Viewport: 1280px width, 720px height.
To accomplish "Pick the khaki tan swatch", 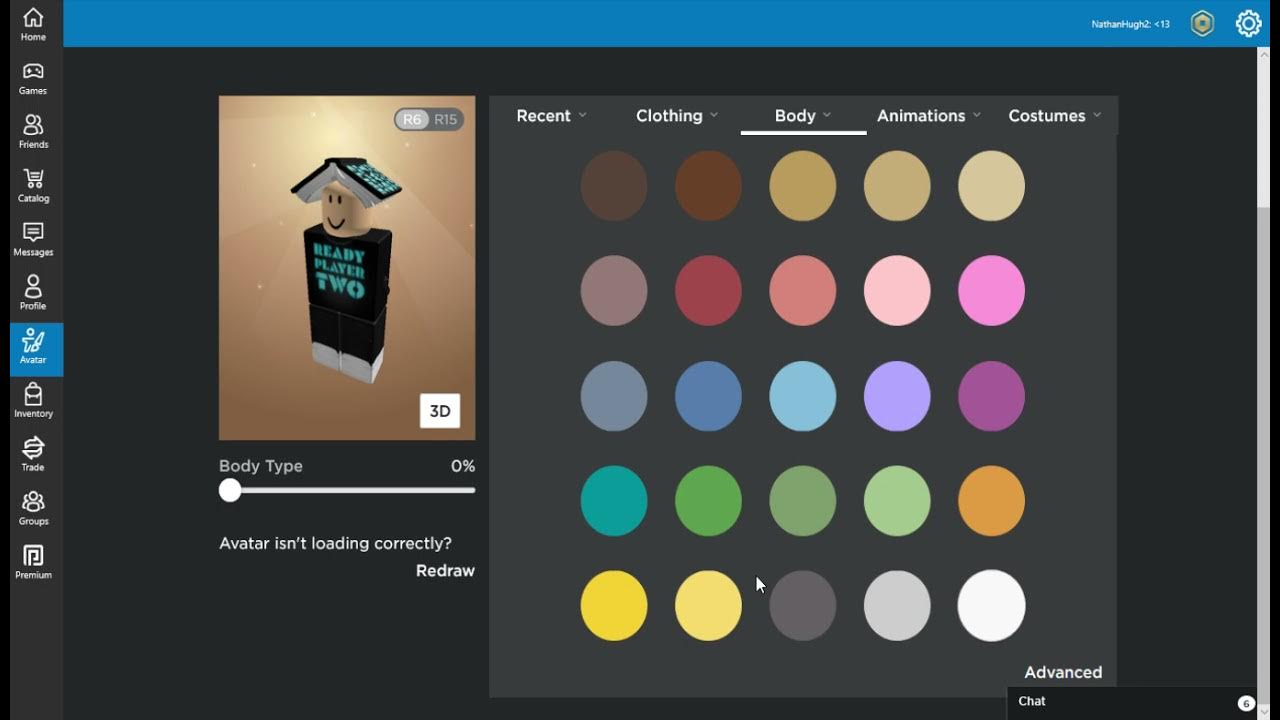I will pyautogui.click(x=897, y=186).
